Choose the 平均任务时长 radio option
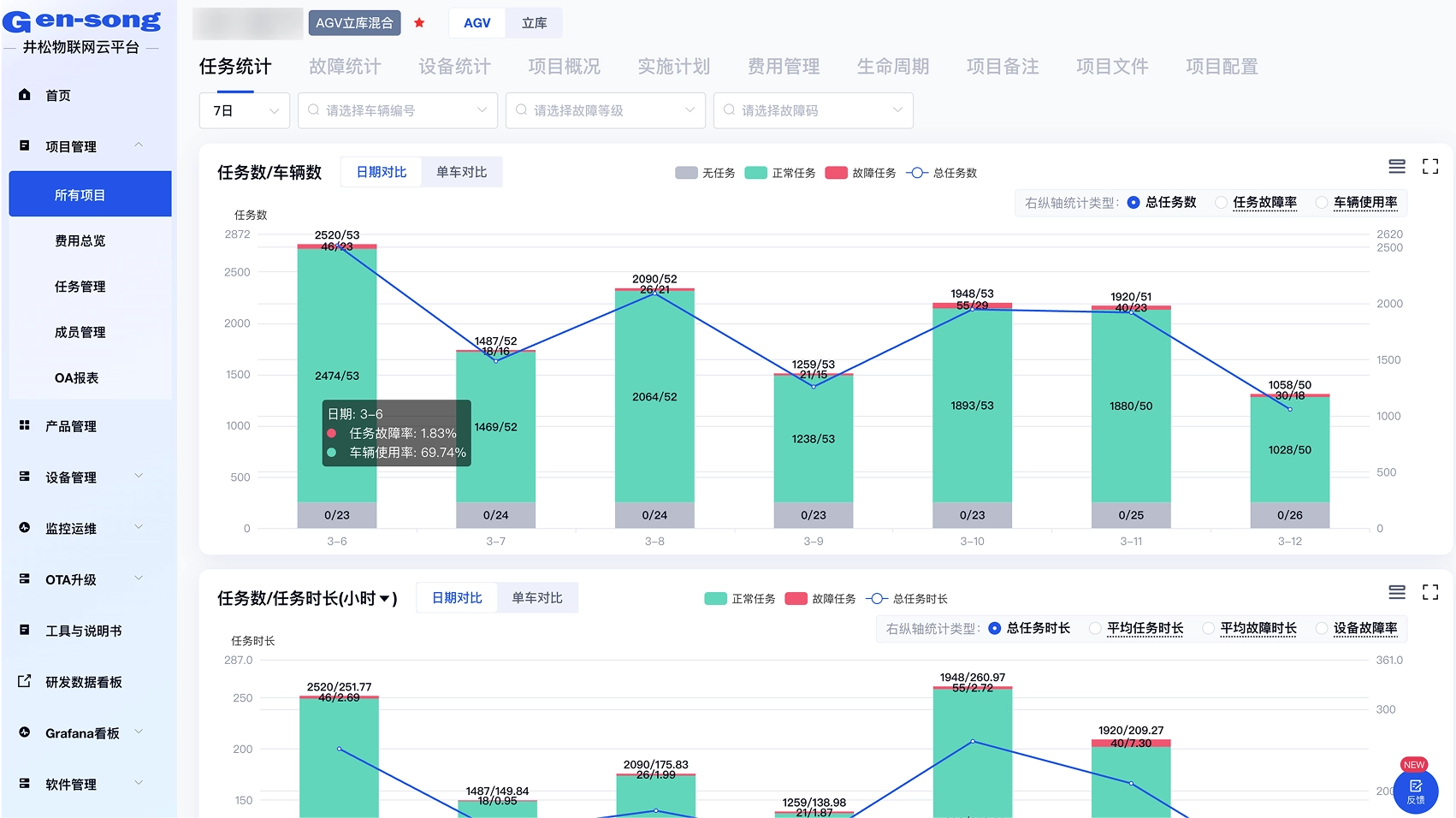Screen dimensions: 1456x818 (x=1095, y=629)
